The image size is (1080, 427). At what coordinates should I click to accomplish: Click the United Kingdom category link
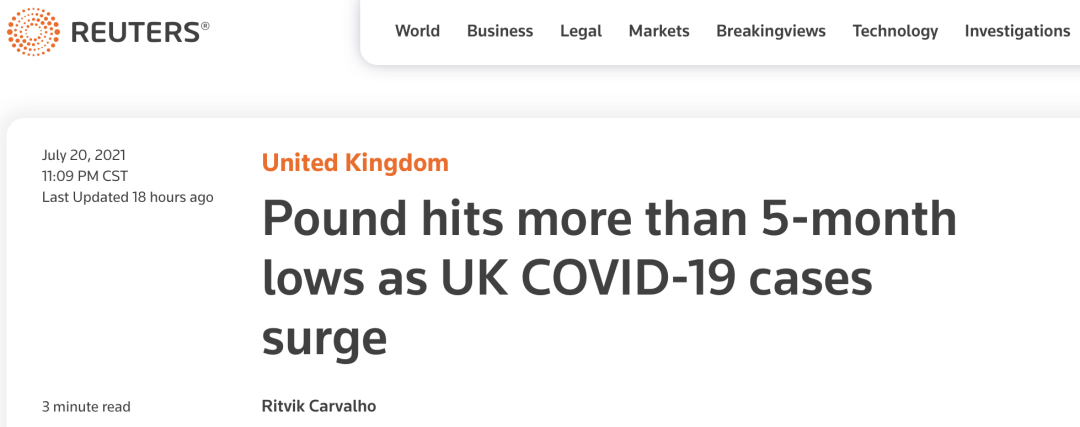pyautogui.click(x=355, y=163)
